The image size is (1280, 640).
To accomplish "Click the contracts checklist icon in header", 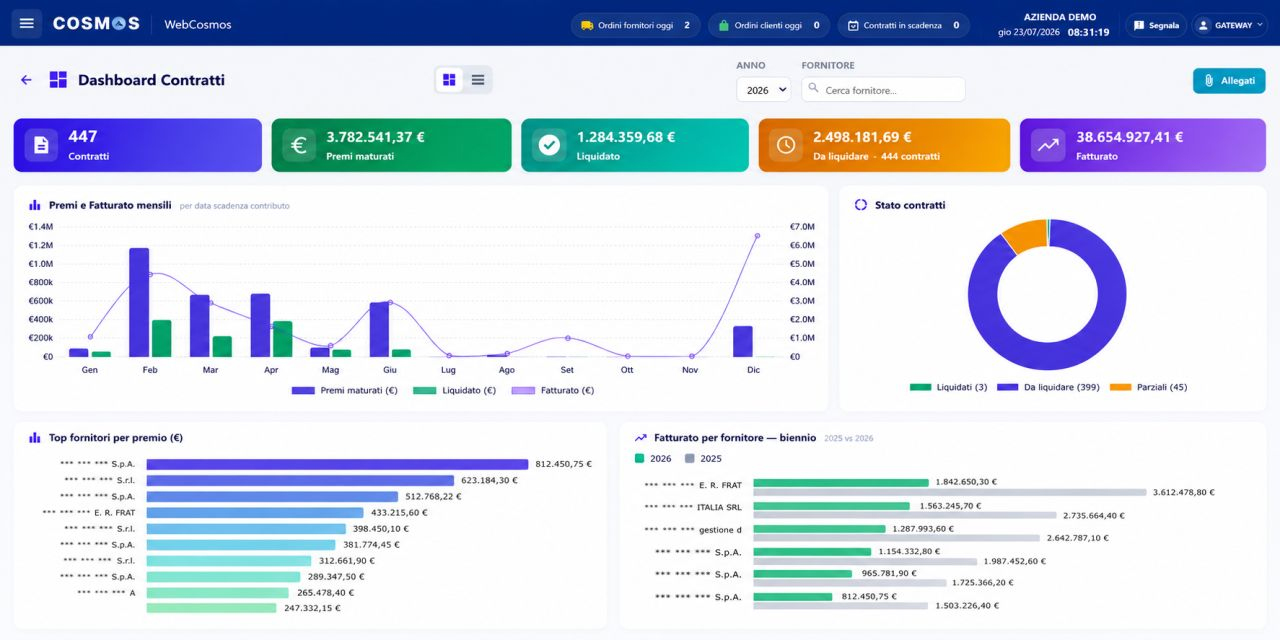I will coord(853,25).
